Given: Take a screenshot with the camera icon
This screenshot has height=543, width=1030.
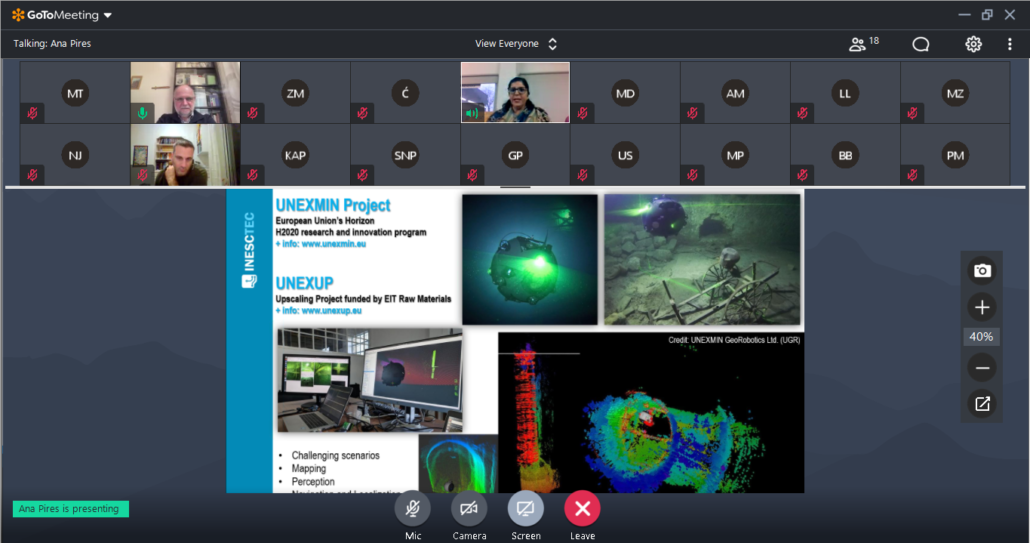Looking at the screenshot, I should coord(981,271).
